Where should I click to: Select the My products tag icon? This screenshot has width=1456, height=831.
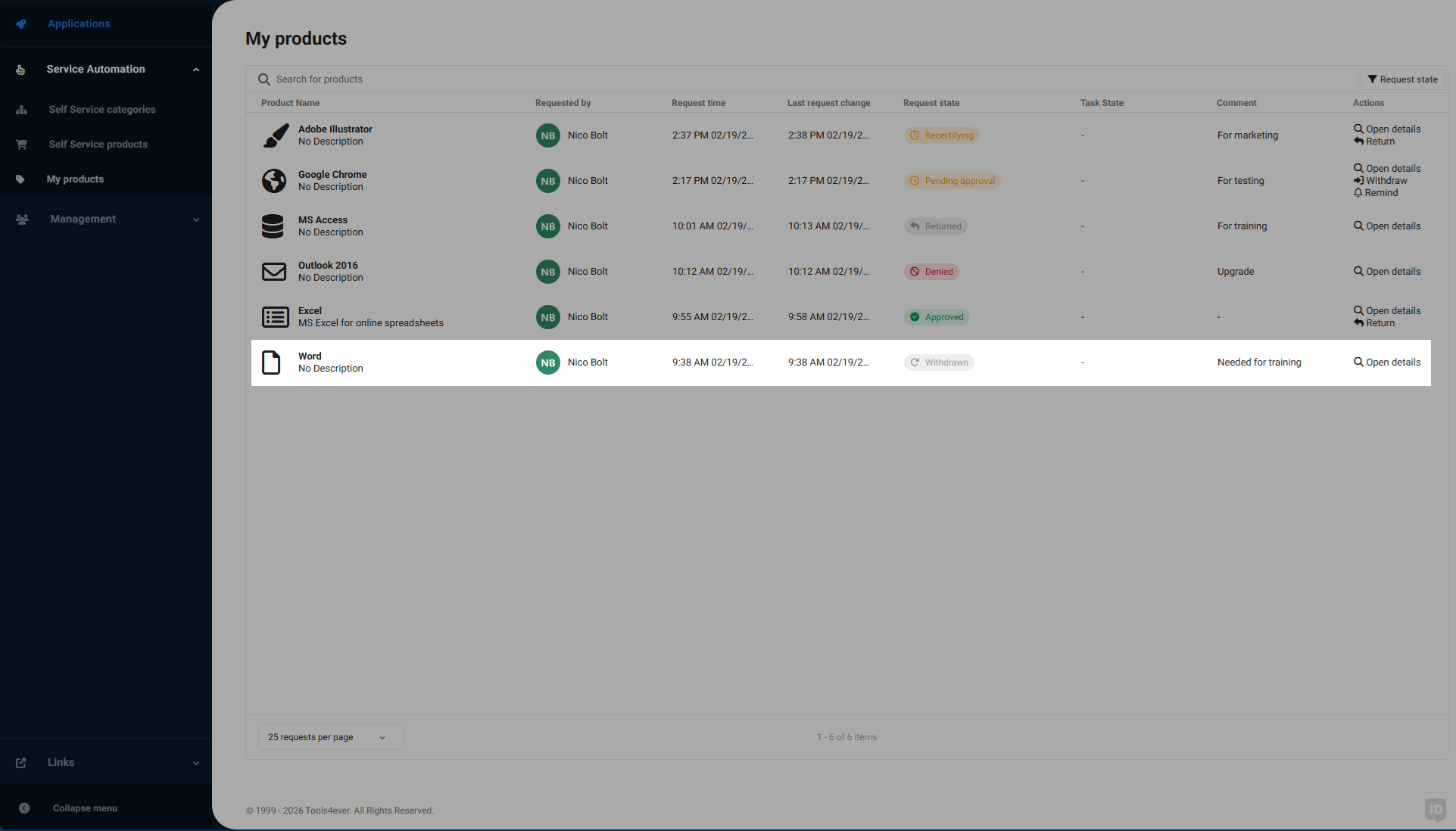coord(21,179)
